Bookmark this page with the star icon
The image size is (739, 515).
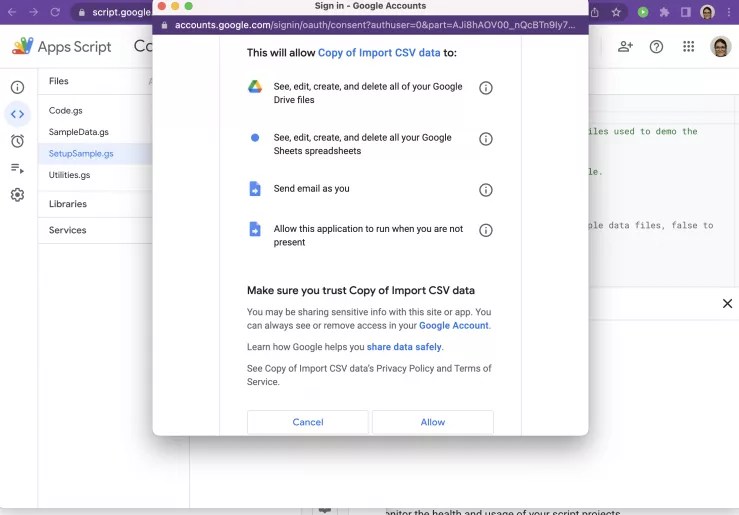616,12
